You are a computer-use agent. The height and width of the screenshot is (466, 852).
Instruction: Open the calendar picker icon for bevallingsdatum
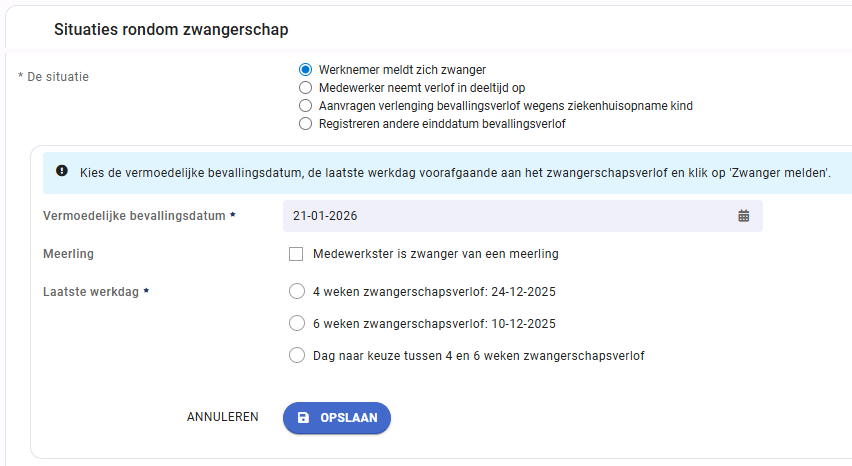[743, 216]
